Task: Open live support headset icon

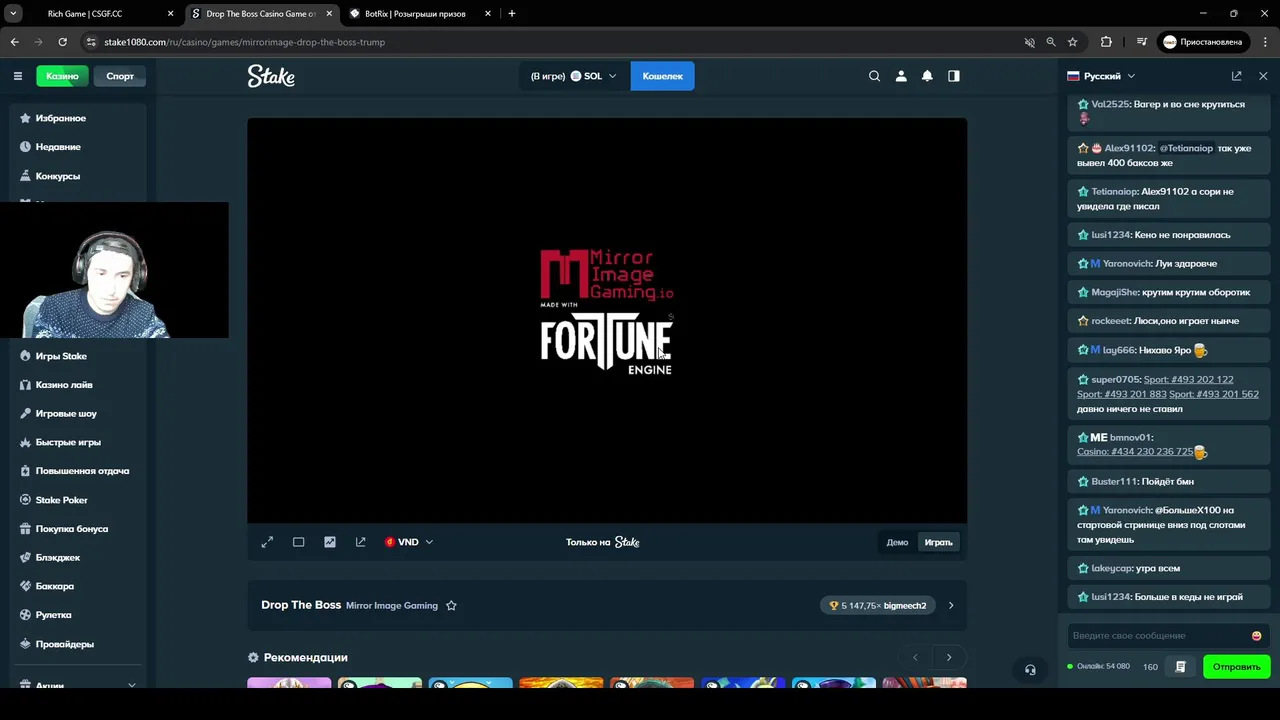Action: pyautogui.click(x=1030, y=670)
